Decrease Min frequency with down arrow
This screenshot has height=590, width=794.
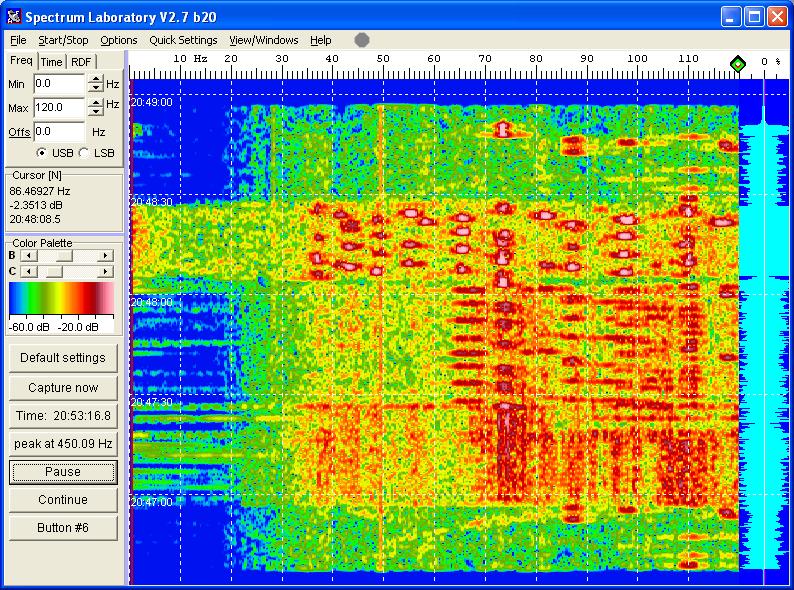[96, 88]
